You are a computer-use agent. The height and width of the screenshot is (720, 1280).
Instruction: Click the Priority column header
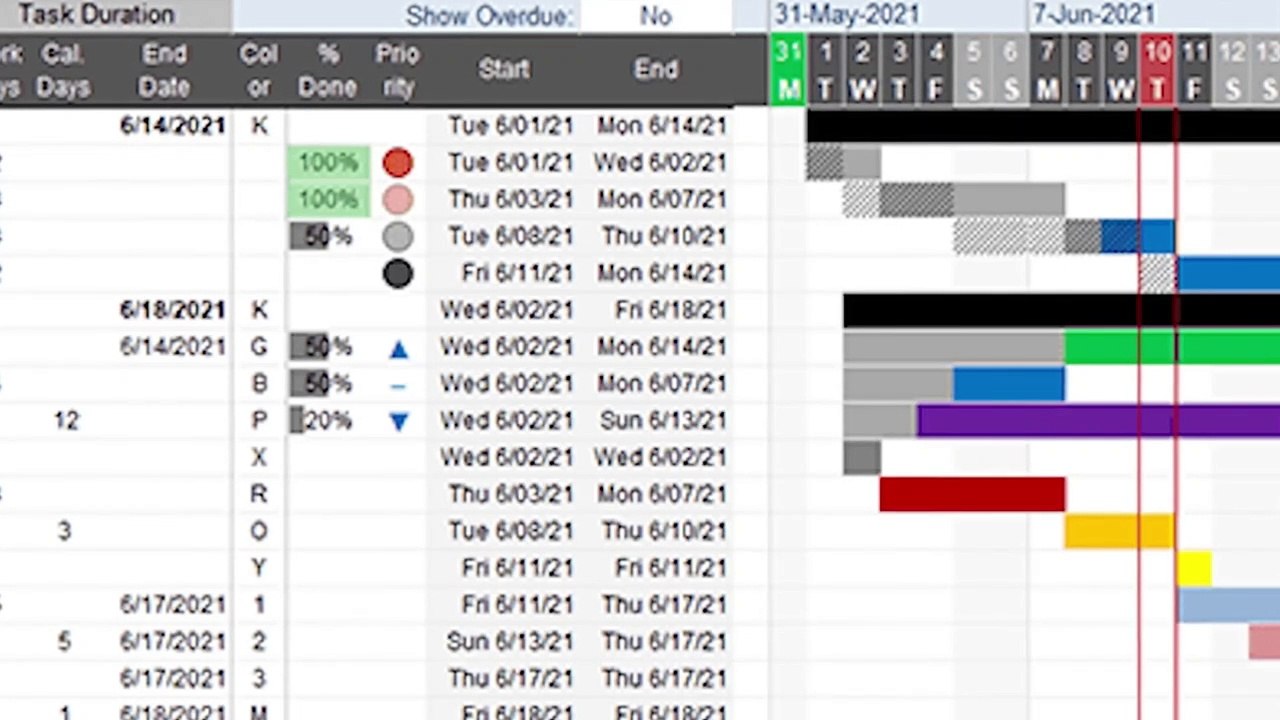(397, 70)
